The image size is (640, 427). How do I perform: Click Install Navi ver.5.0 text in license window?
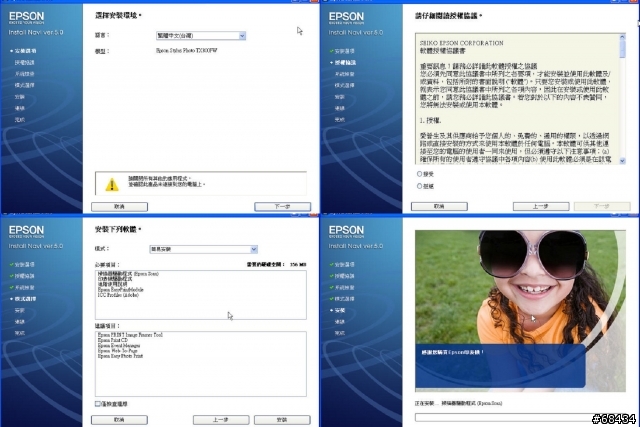tap(356, 32)
